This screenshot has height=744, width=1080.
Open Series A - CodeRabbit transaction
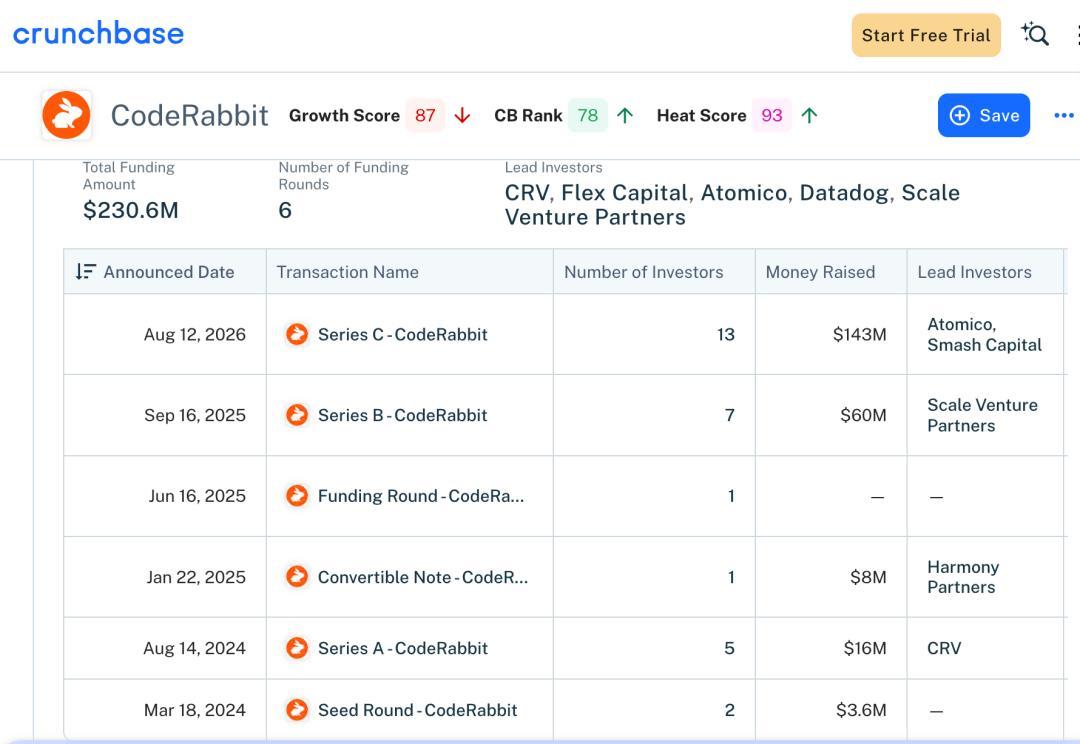click(402, 648)
